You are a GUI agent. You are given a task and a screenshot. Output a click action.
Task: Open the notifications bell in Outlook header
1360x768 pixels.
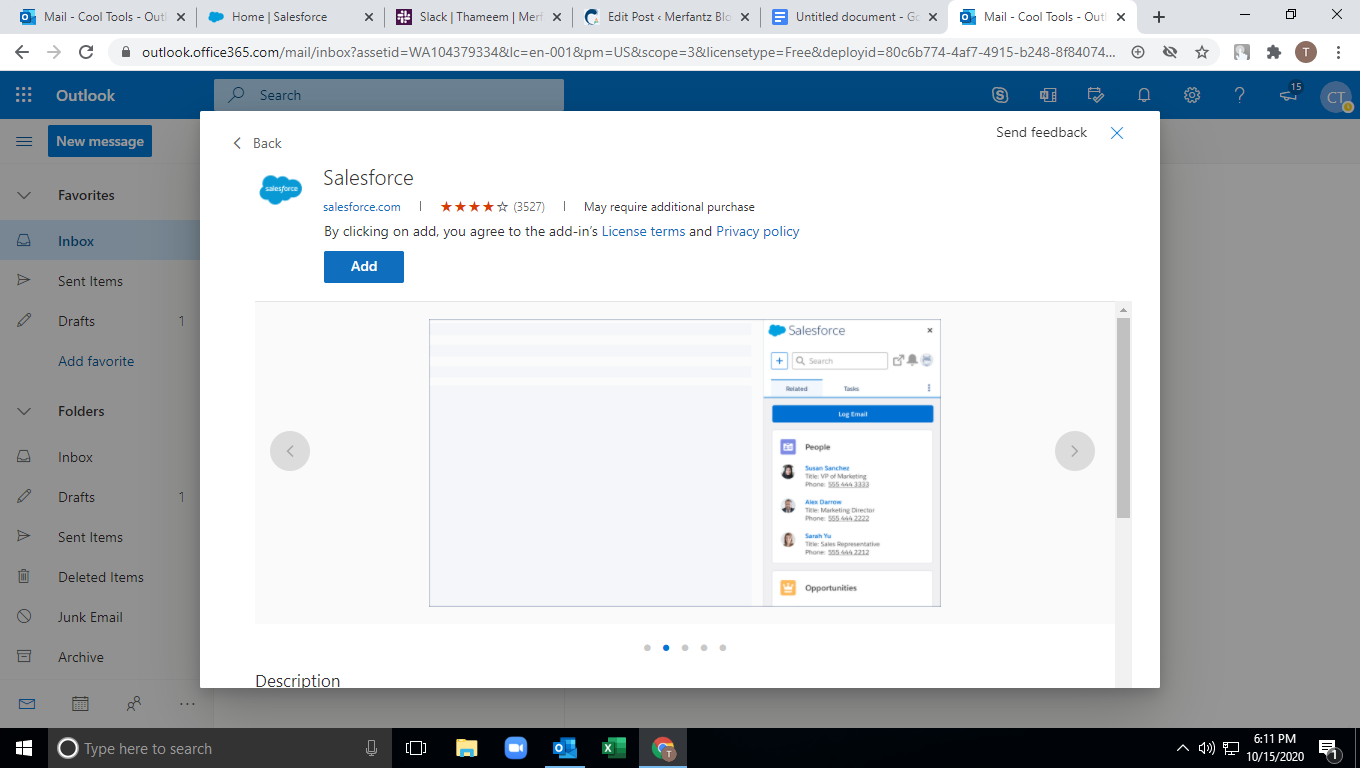[x=1144, y=95]
